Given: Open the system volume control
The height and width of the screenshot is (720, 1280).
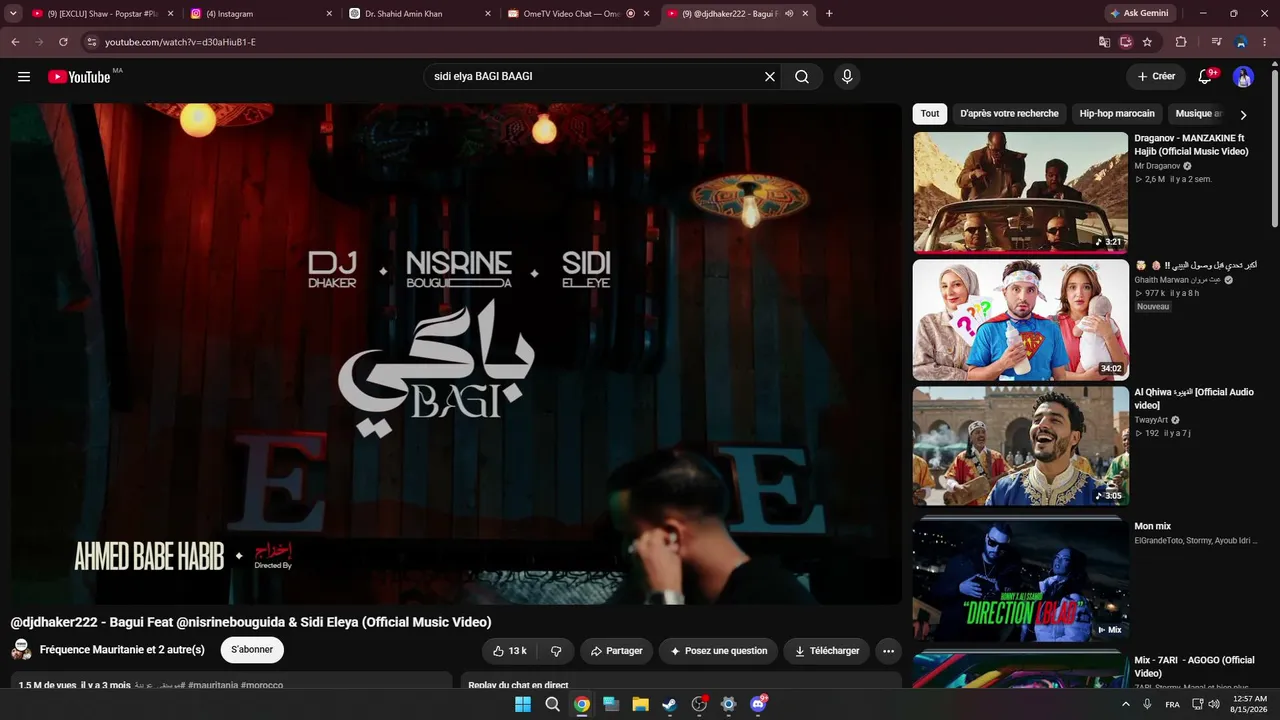Looking at the screenshot, I should point(1214,704).
